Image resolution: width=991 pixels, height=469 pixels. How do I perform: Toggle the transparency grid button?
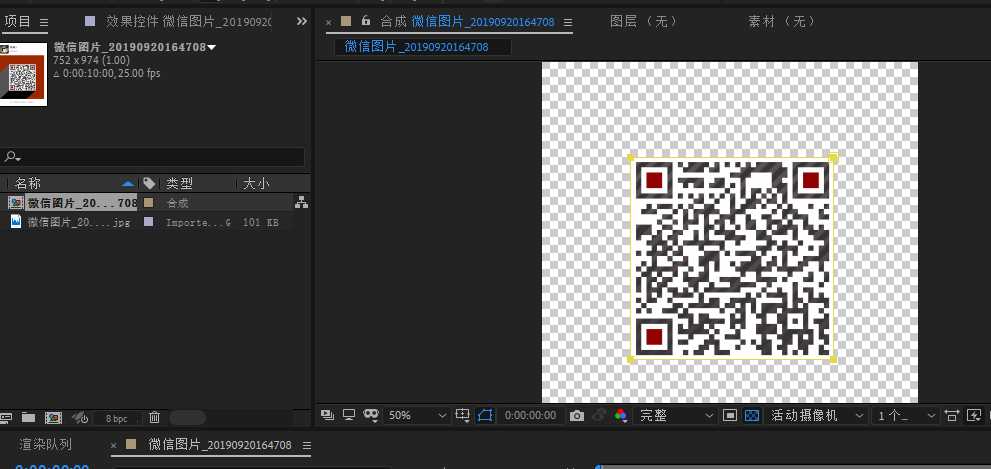click(753, 415)
